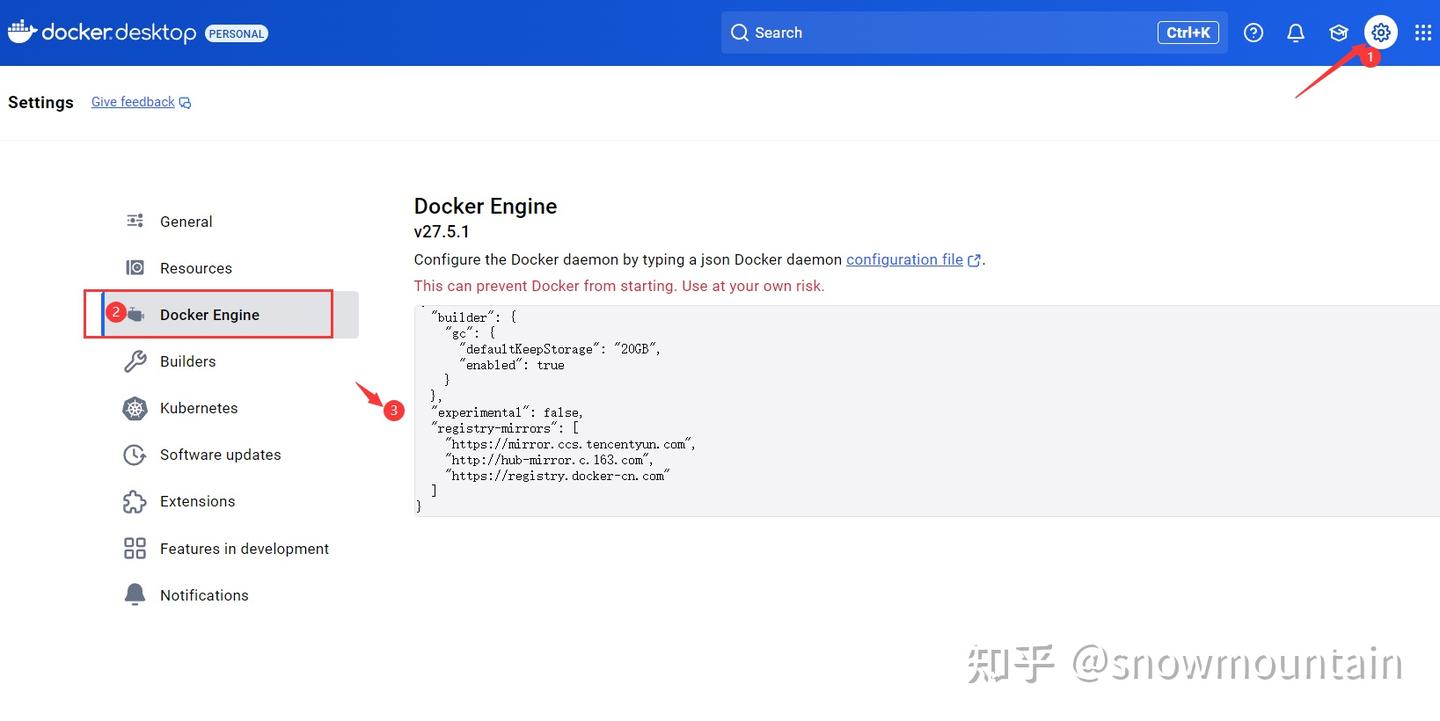1440x721 pixels.
Task: Click the Features in development icon
Action: [135, 548]
